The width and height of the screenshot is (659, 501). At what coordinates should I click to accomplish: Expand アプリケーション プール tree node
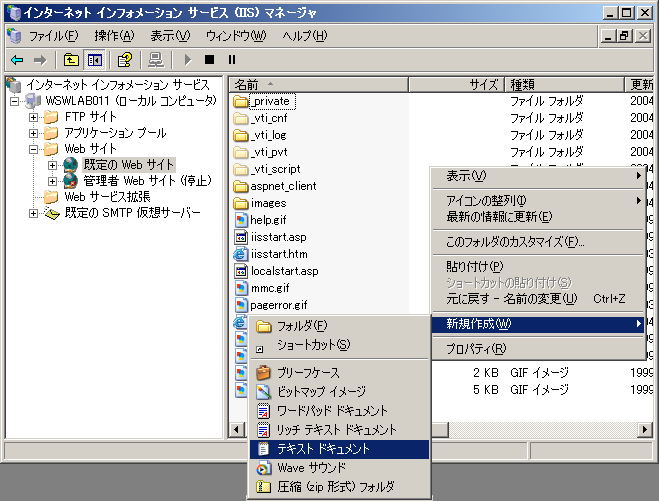coord(34,133)
